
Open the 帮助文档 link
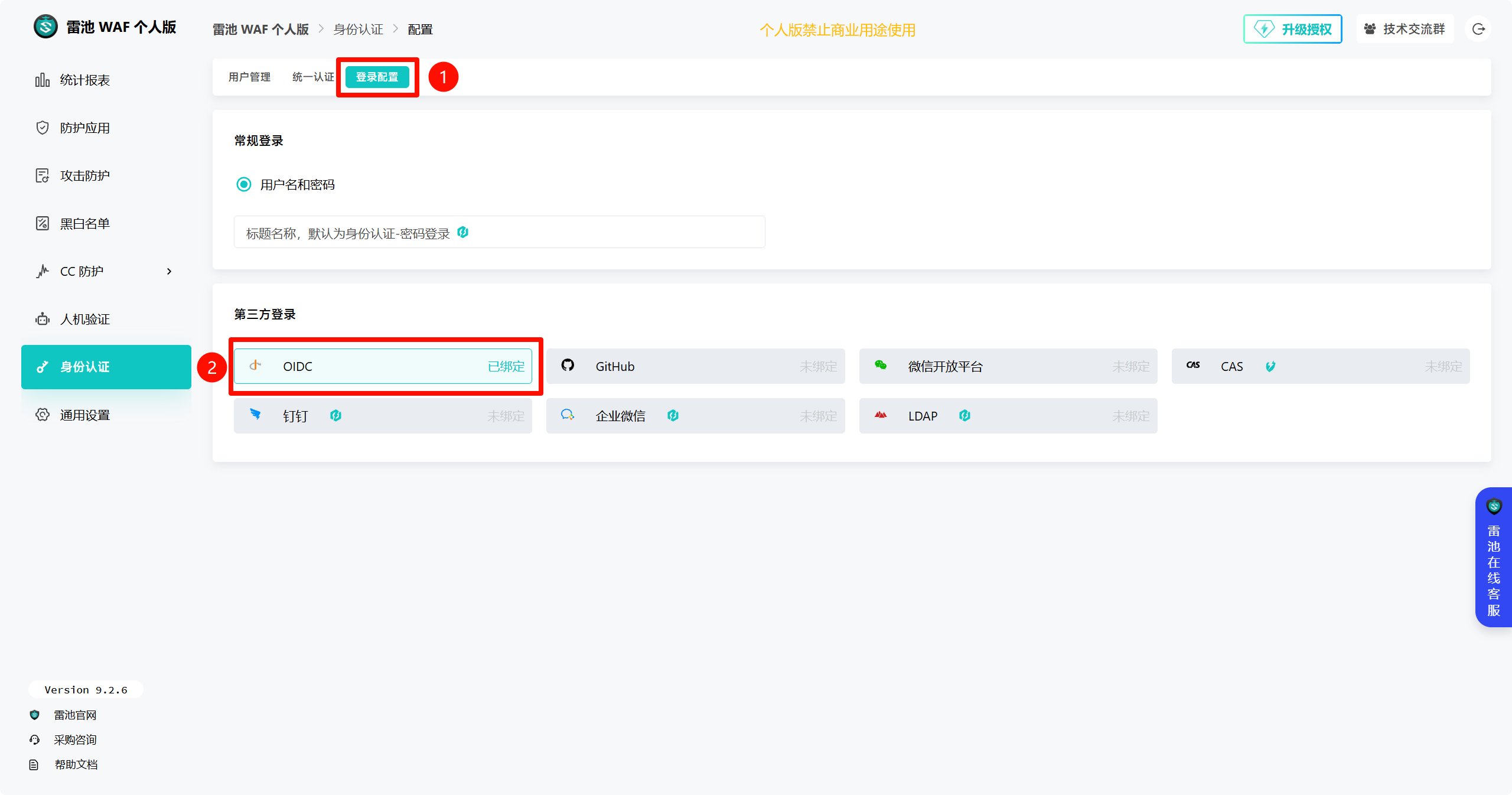[x=76, y=765]
